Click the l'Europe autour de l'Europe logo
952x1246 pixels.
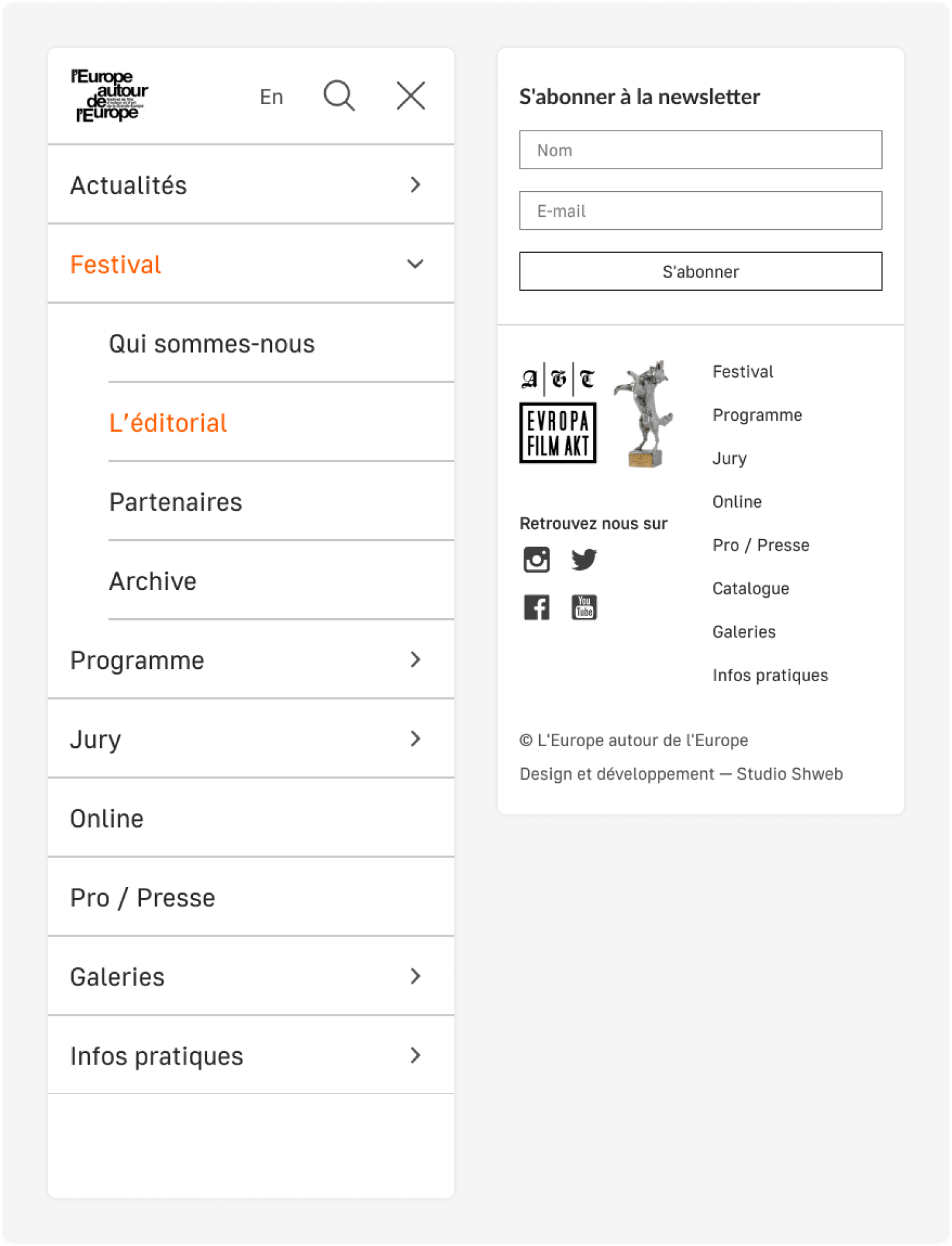109,96
